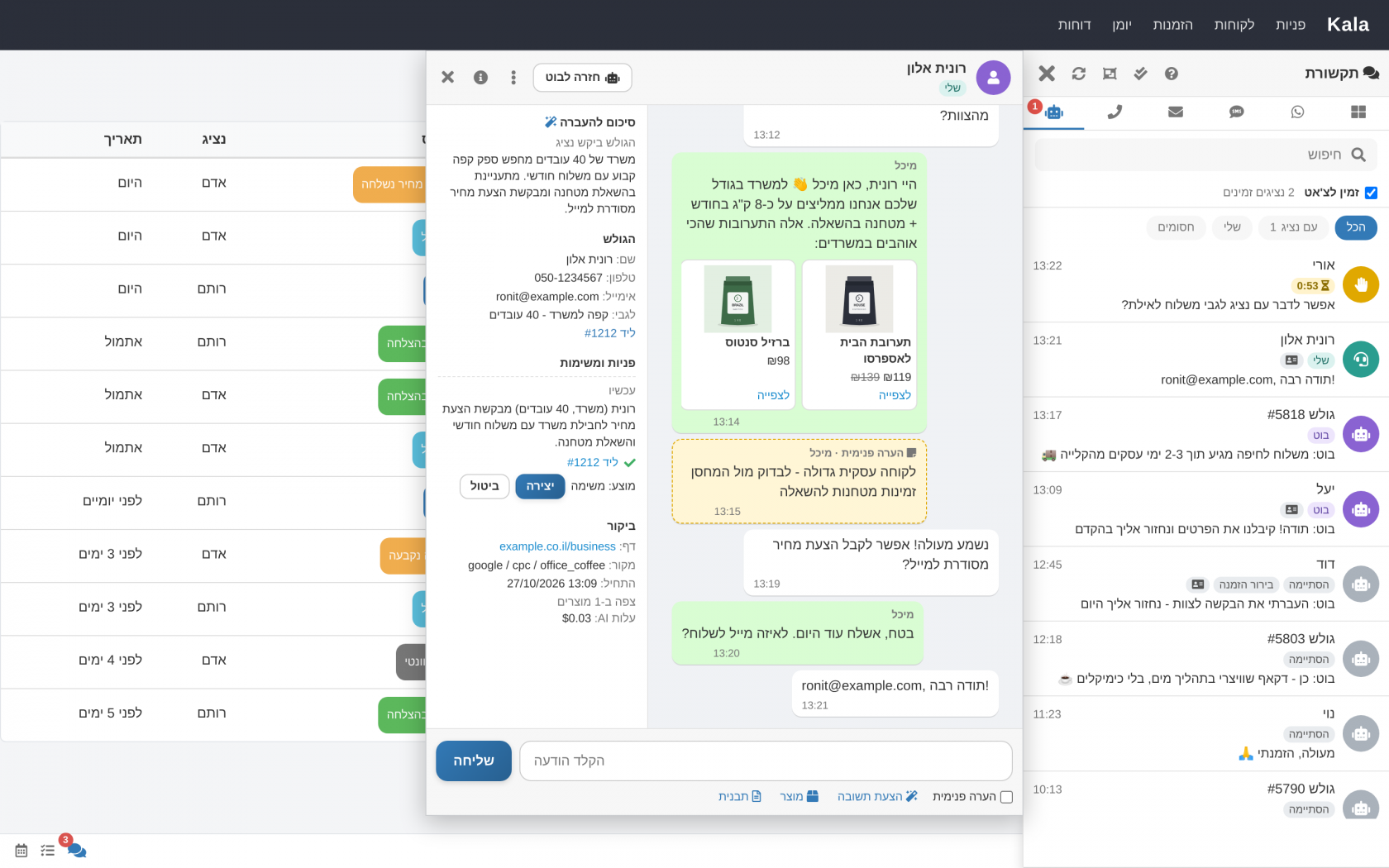
Task: Open the chat bubbles icon in bottom bar
Action: 76,850
